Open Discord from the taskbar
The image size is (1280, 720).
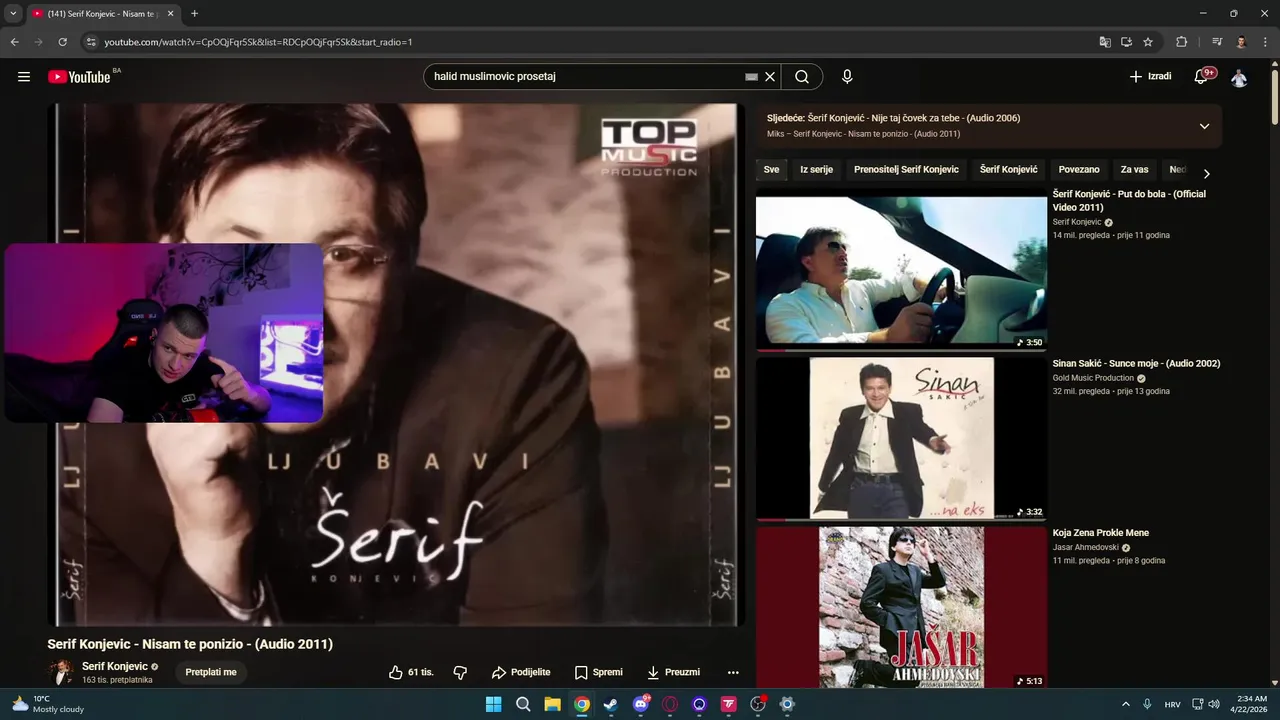click(x=641, y=704)
